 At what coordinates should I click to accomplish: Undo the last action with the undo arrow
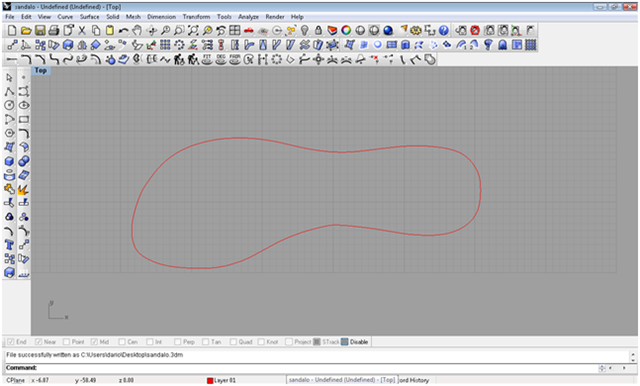pyautogui.click(x=124, y=31)
